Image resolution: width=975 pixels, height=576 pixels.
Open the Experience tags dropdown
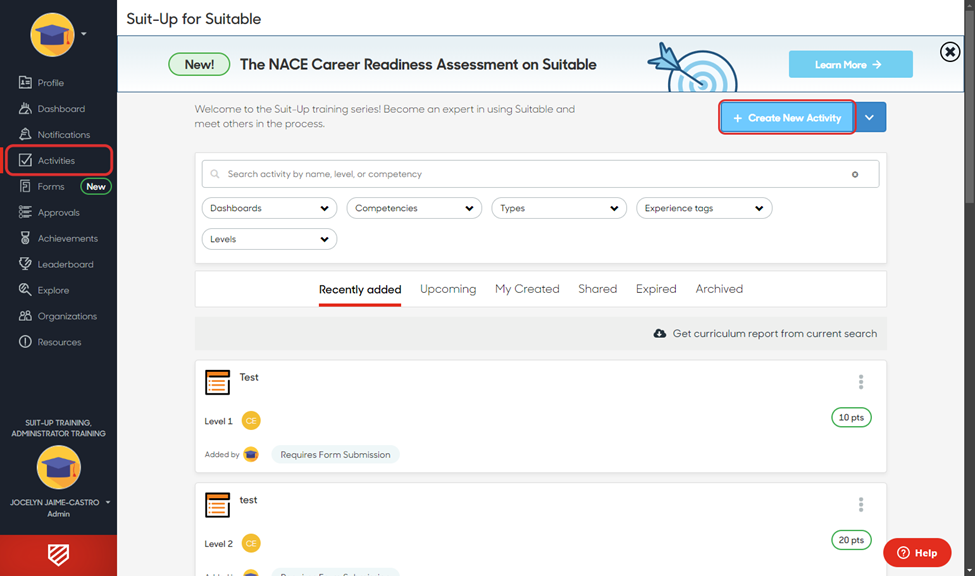(x=704, y=208)
